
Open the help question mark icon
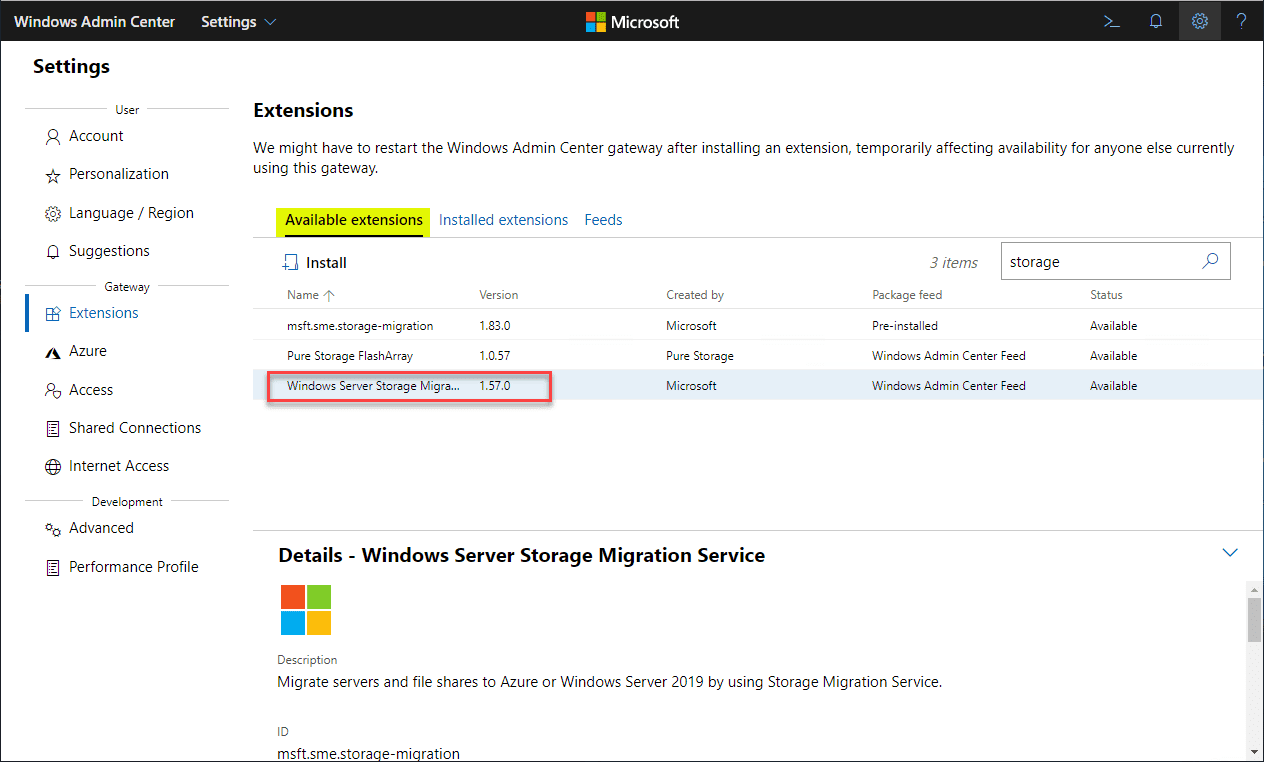(x=1242, y=21)
